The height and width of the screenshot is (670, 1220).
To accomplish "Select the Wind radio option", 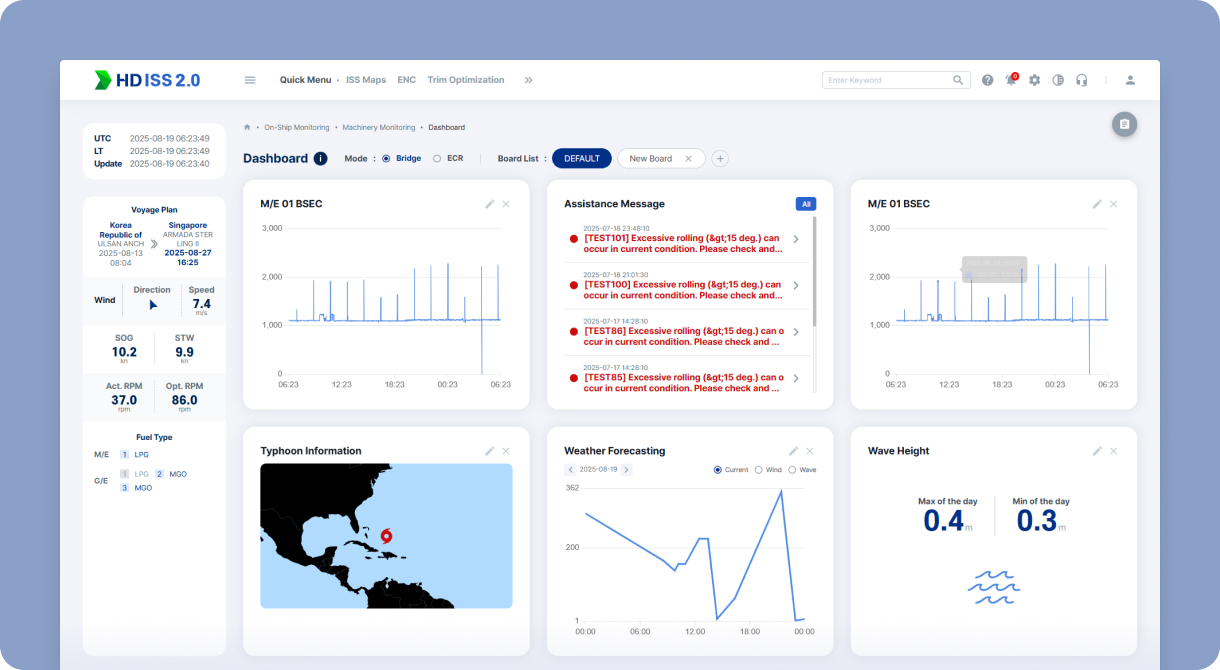I will (x=759, y=469).
